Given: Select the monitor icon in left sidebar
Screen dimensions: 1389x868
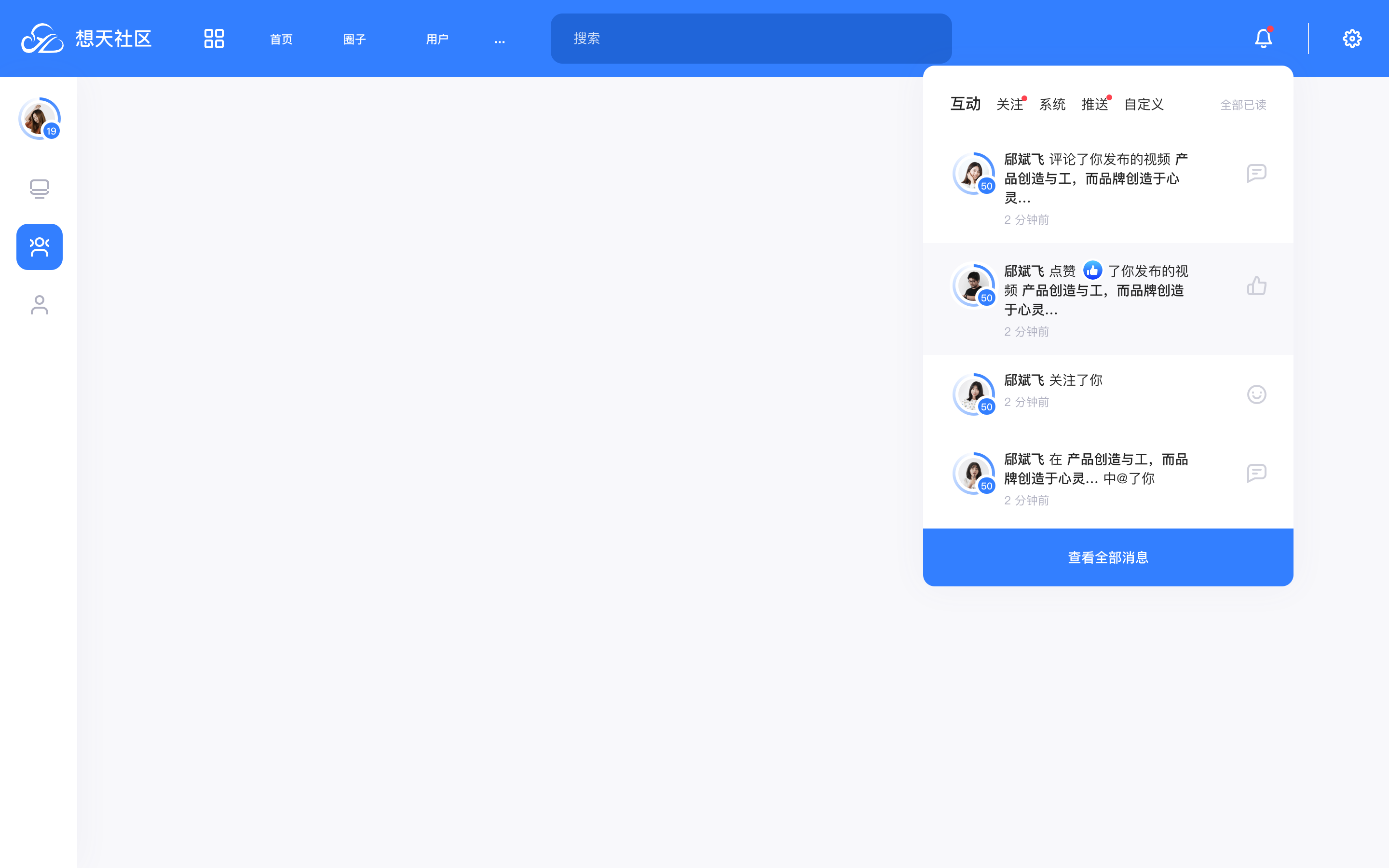Looking at the screenshot, I should coord(39,188).
